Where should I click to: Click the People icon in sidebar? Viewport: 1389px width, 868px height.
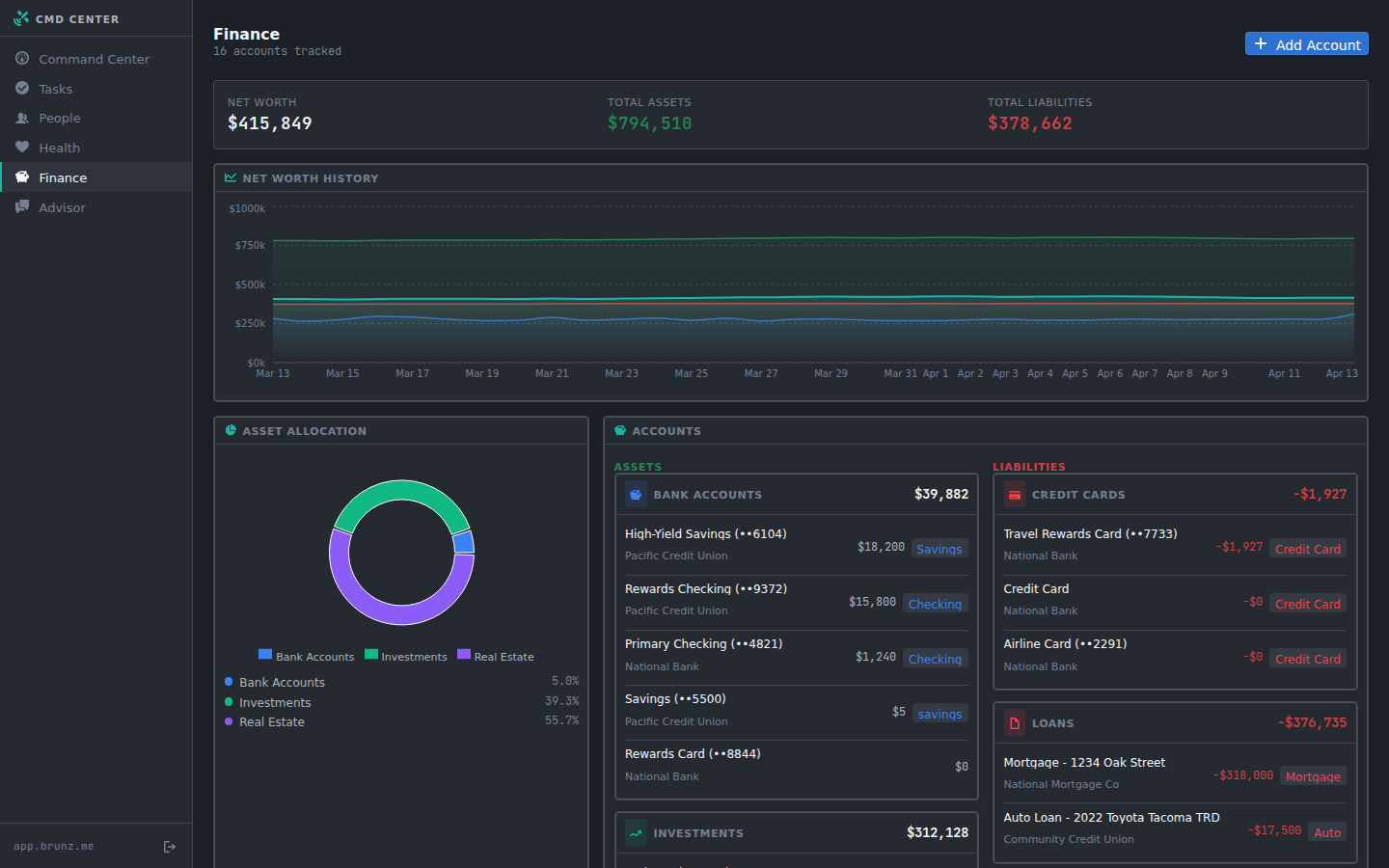(22, 118)
